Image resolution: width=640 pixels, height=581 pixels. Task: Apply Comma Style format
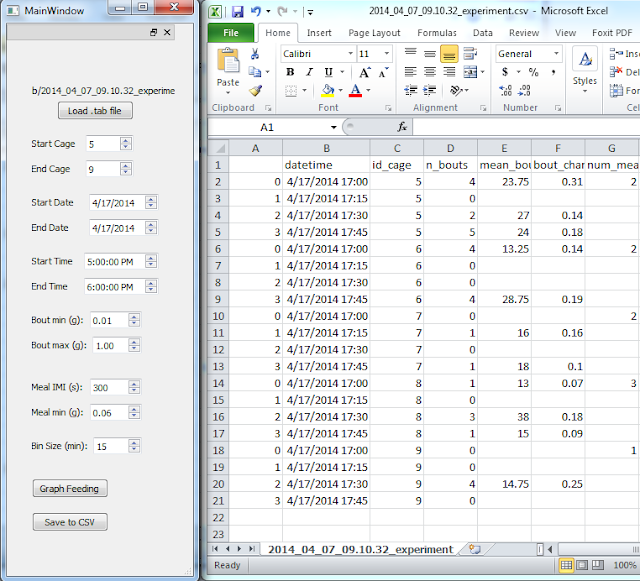(x=553, y=72)
